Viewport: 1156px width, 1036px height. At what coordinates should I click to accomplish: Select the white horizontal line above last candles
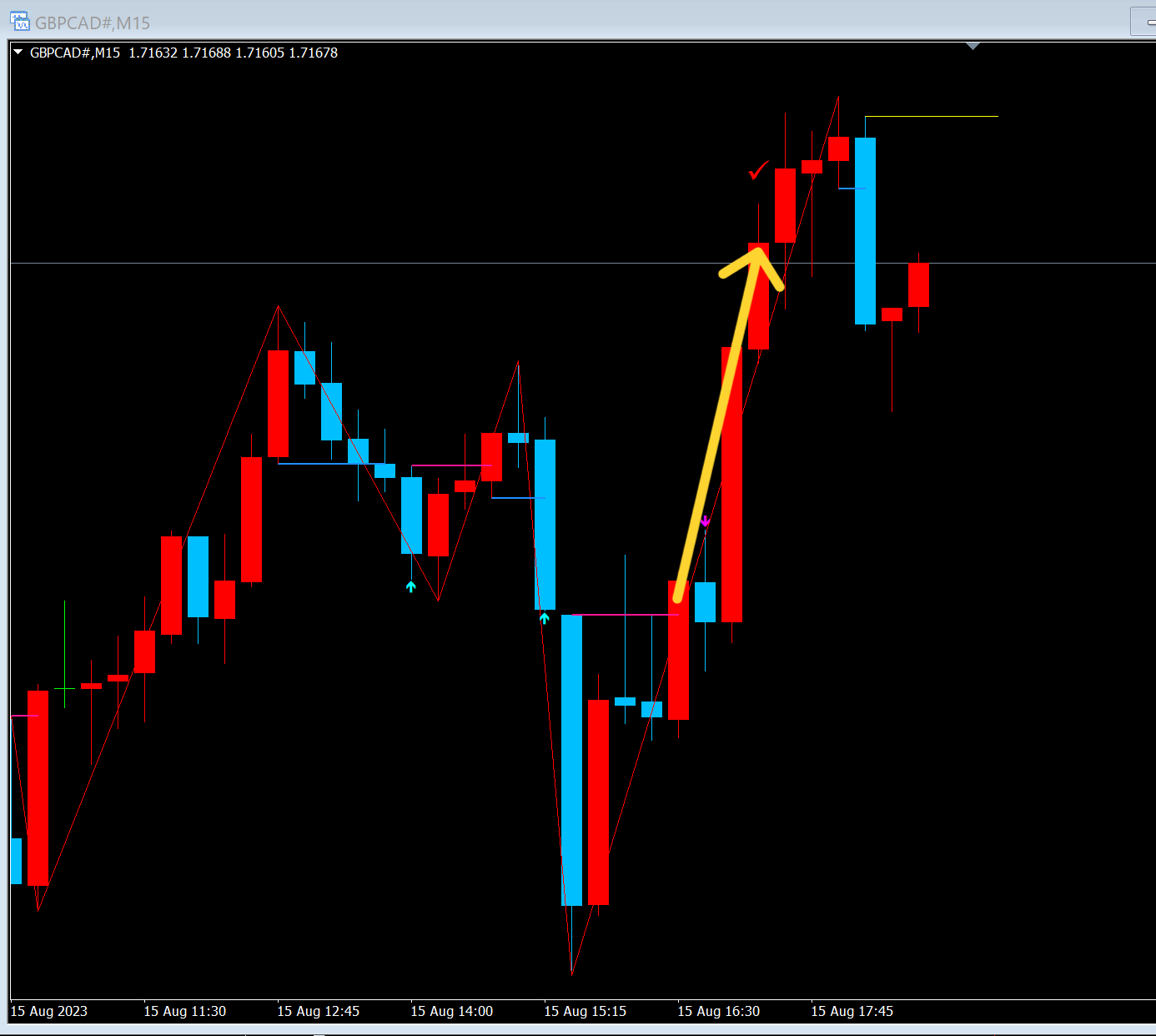(x=931, y=116)
